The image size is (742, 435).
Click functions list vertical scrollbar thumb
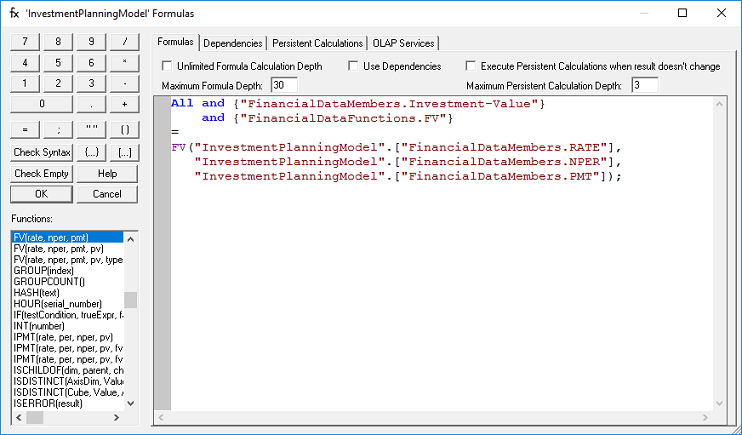coord(131,300)
